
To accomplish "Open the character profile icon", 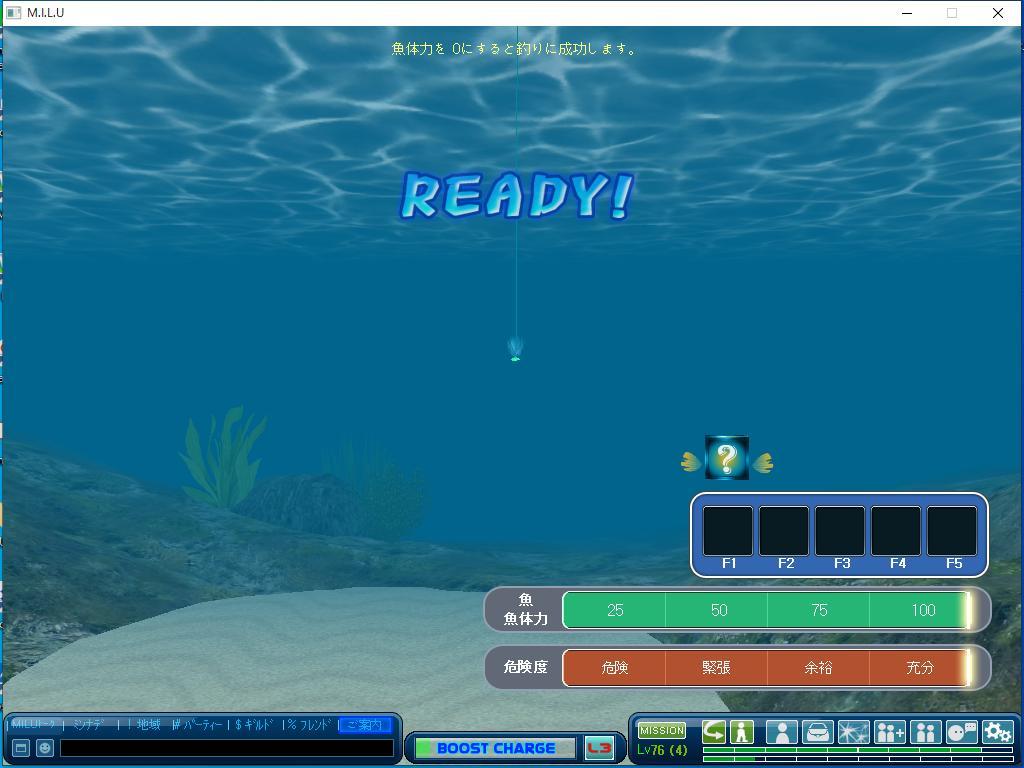I will [x=781, y=733].
